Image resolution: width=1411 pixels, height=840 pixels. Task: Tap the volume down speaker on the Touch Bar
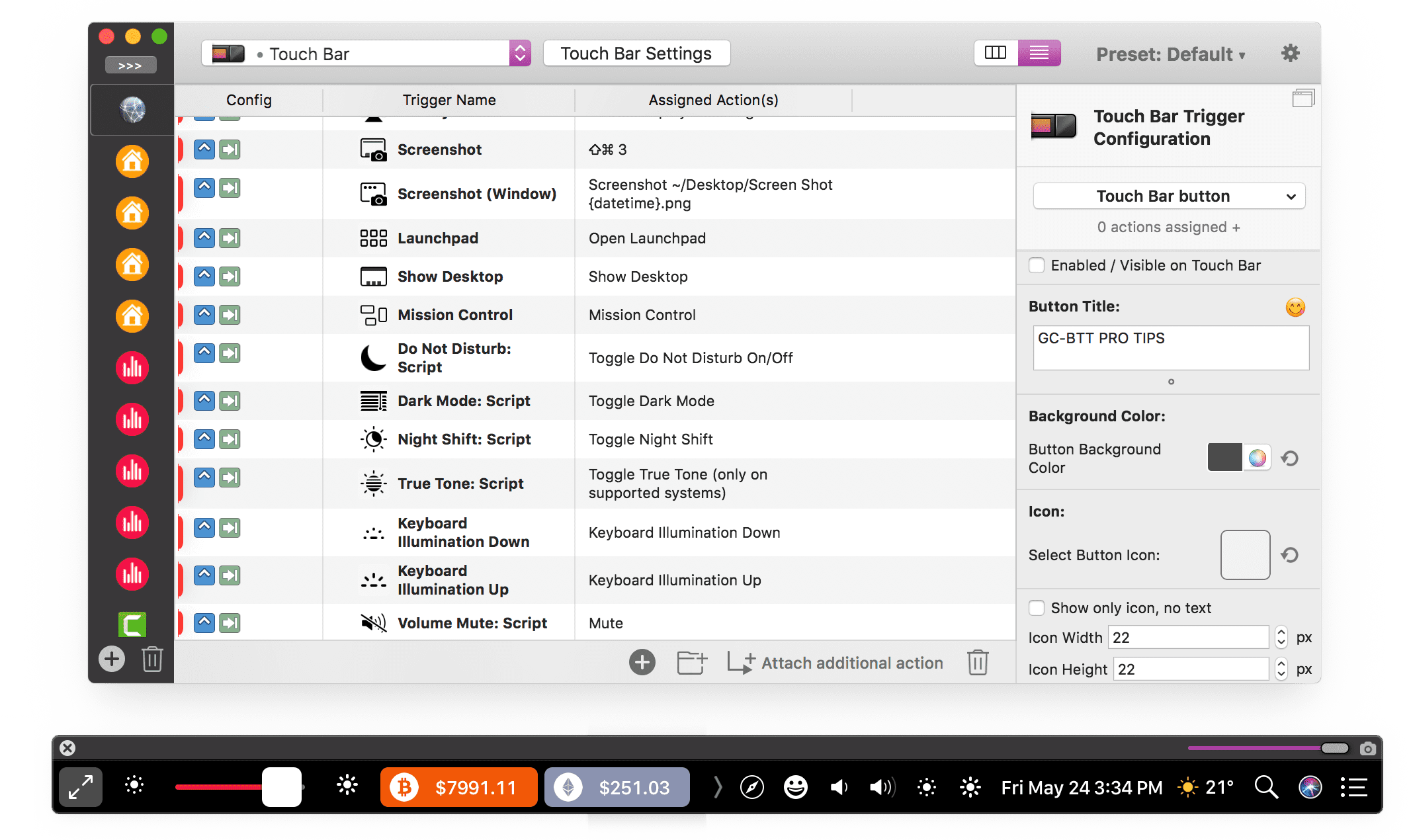839,787
